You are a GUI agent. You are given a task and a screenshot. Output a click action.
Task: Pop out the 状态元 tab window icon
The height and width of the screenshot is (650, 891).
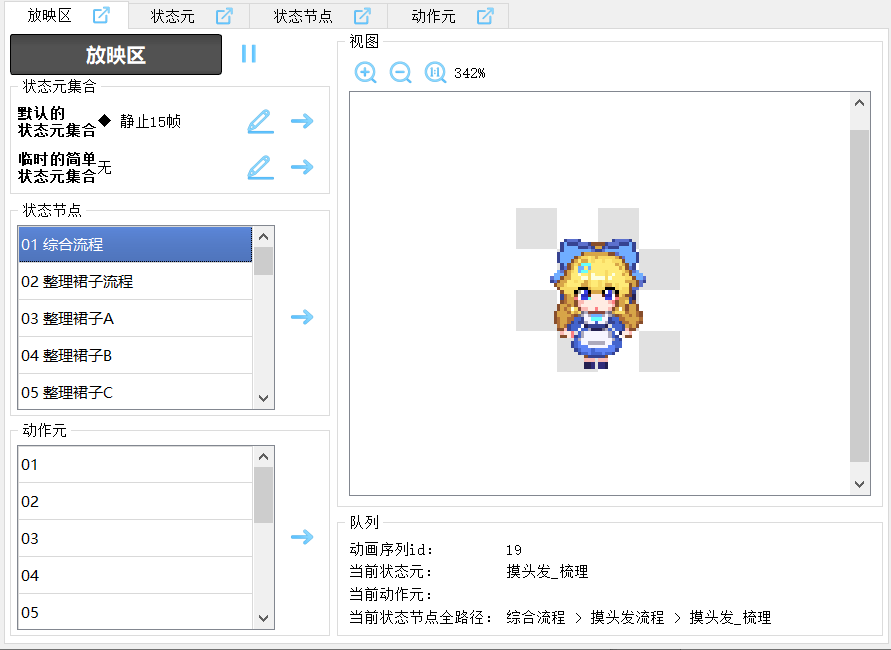(224, 16)
